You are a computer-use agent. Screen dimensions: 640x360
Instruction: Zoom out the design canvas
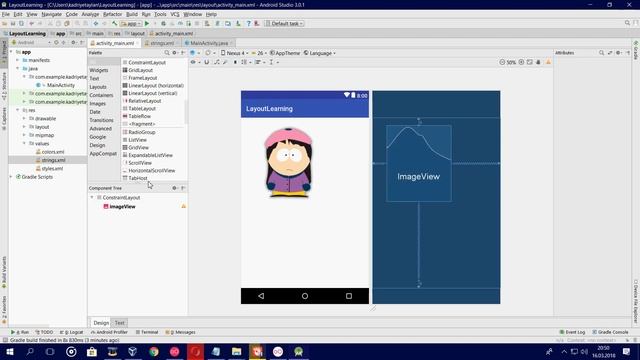point(502,62)
